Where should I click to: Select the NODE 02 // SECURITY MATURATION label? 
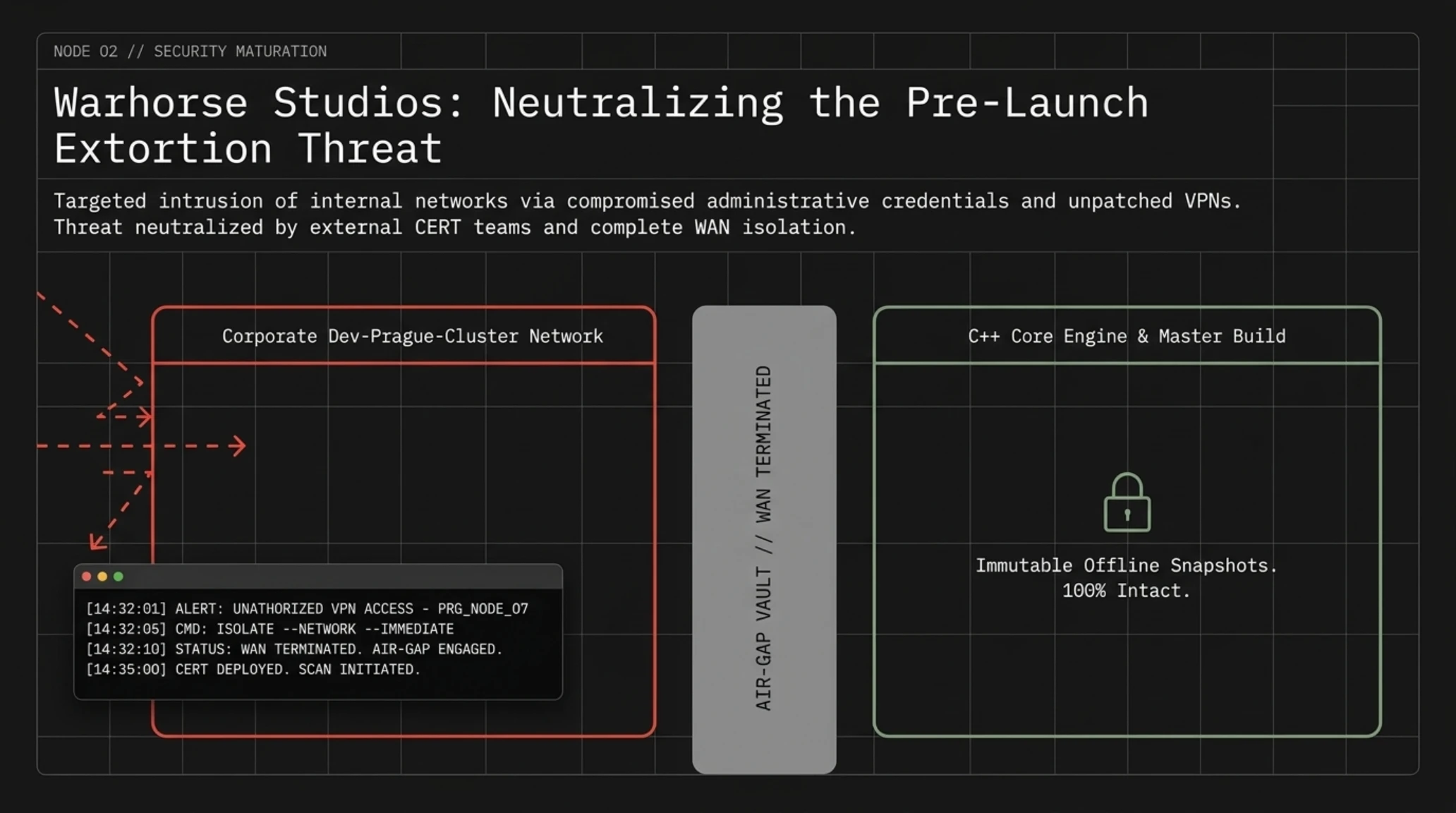(190, 52)
